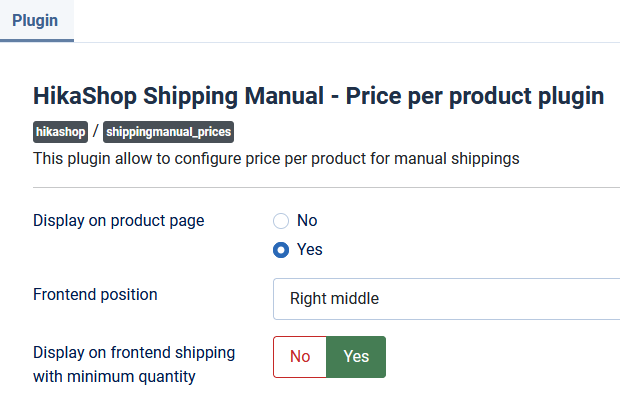Click the 'No' text beside the radio

307,221
